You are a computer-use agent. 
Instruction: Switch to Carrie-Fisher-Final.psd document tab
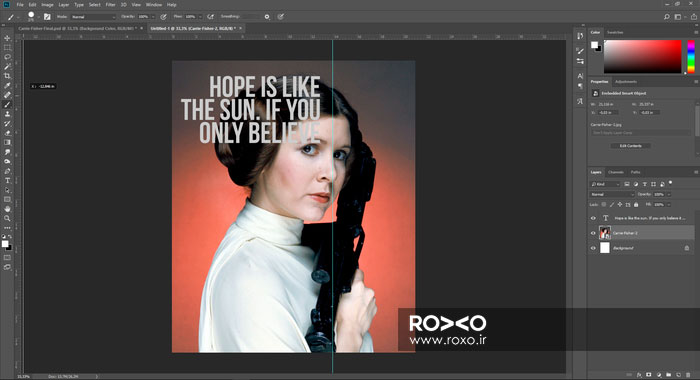tap(77, 28)
